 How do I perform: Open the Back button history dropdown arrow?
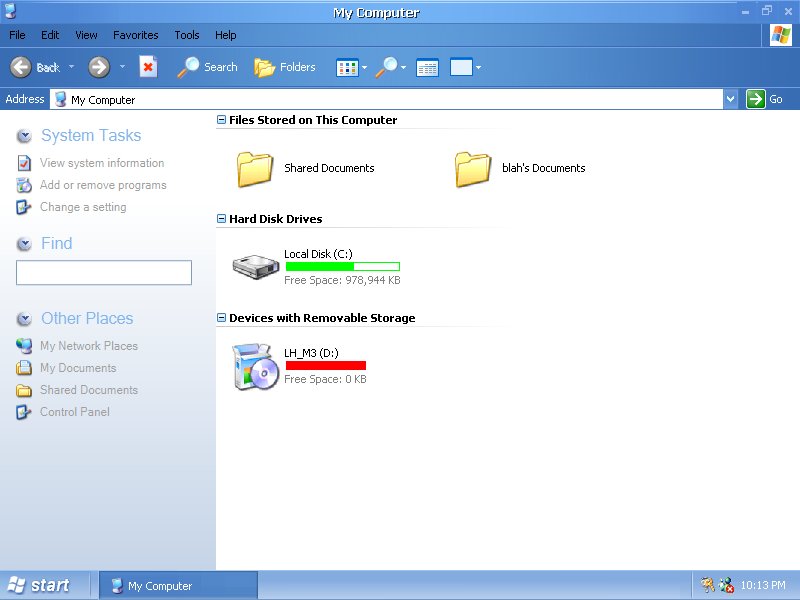[72, 67]
